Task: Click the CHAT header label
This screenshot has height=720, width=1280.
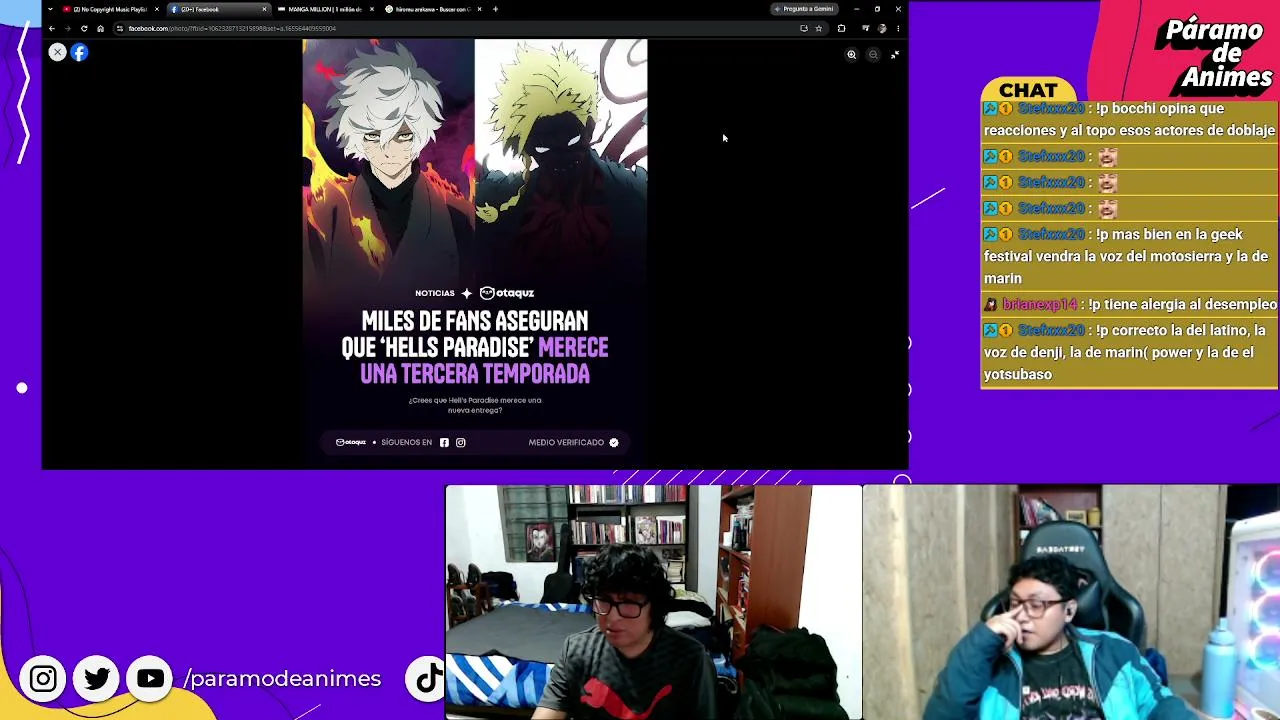Action: tap(1028, 91)
